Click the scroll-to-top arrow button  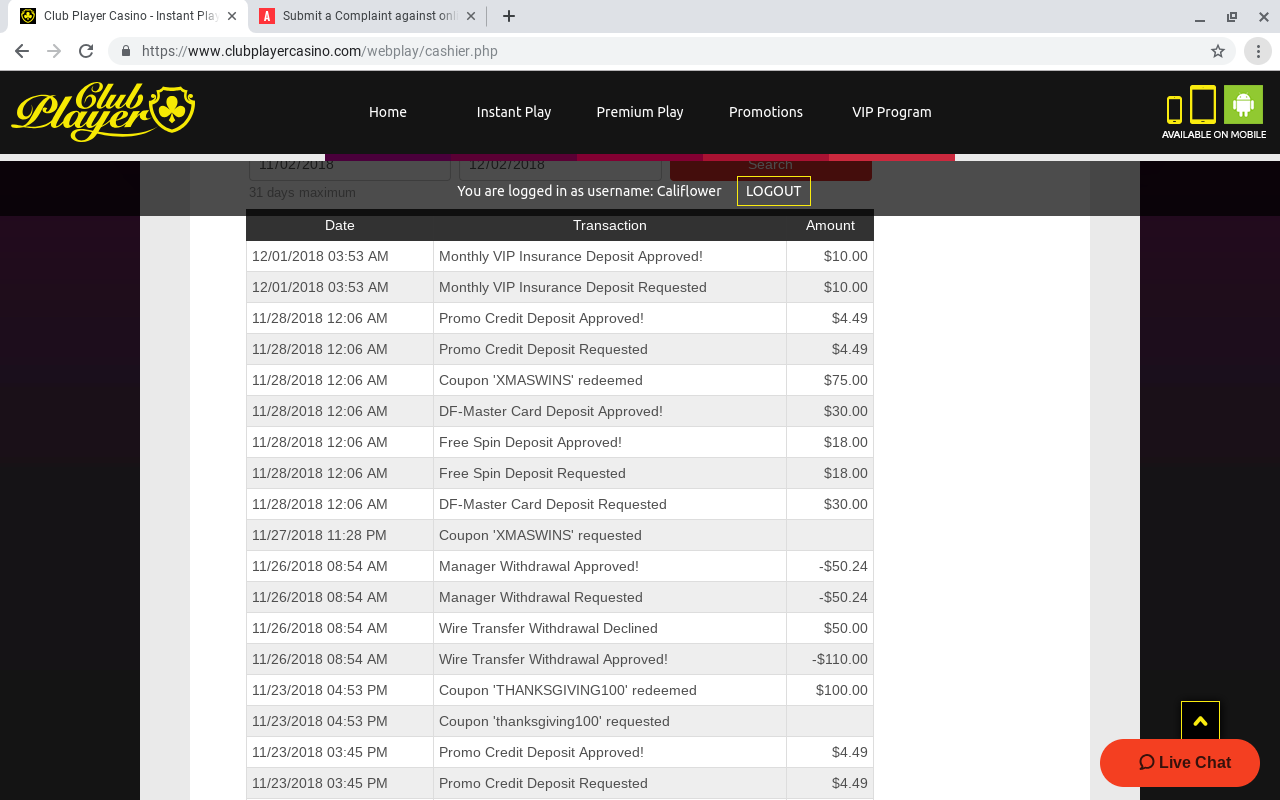tap(1200, 721)
